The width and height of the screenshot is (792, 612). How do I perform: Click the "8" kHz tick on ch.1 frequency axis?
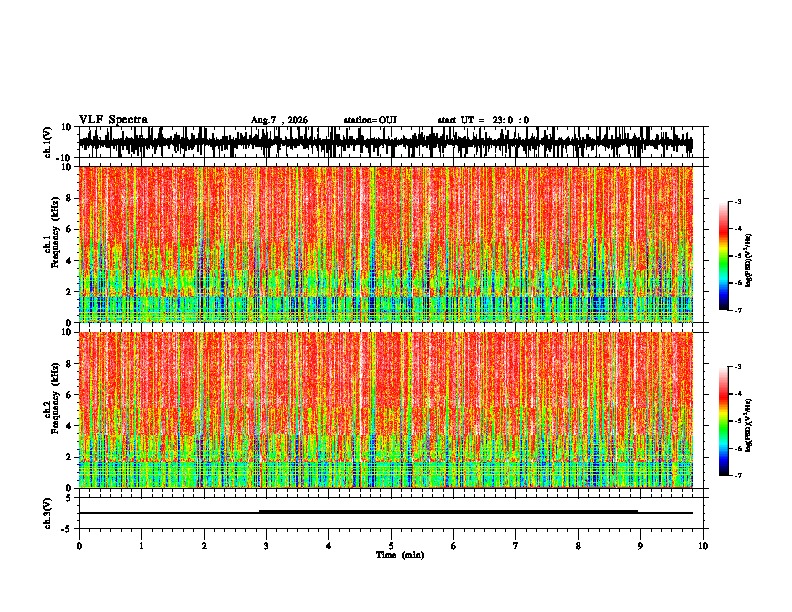70,198
